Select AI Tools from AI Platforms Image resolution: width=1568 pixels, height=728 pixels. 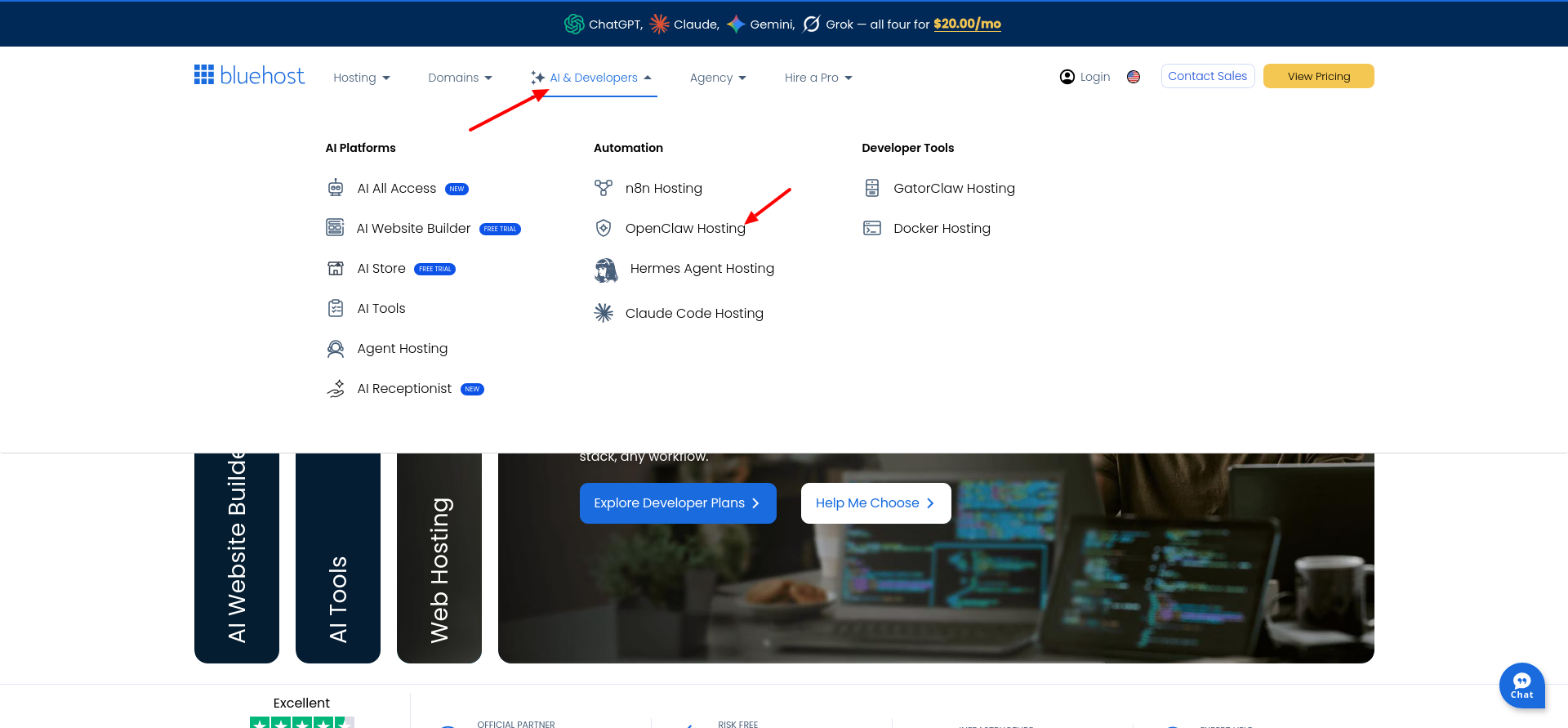(x=381, y=309)
